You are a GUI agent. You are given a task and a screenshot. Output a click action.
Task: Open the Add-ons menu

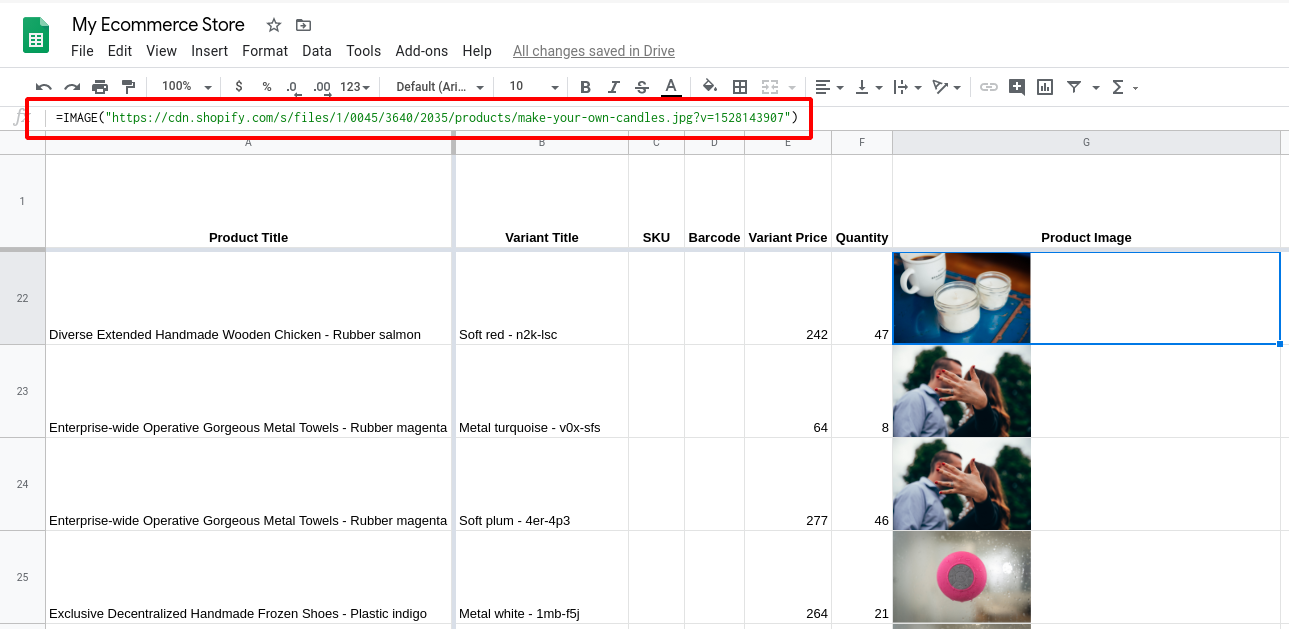[x=421, y=51]
